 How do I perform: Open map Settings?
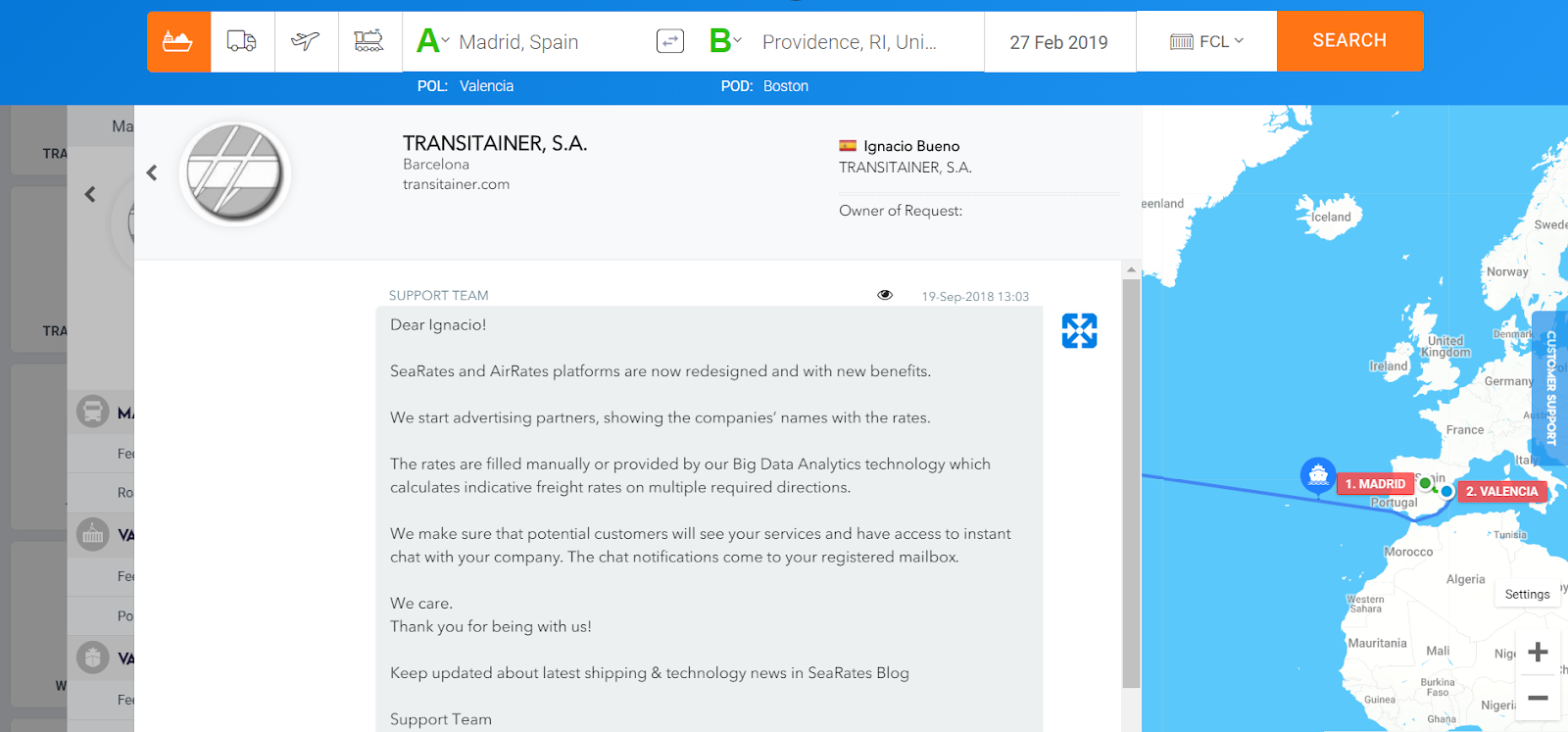(x=1527, y=594)
